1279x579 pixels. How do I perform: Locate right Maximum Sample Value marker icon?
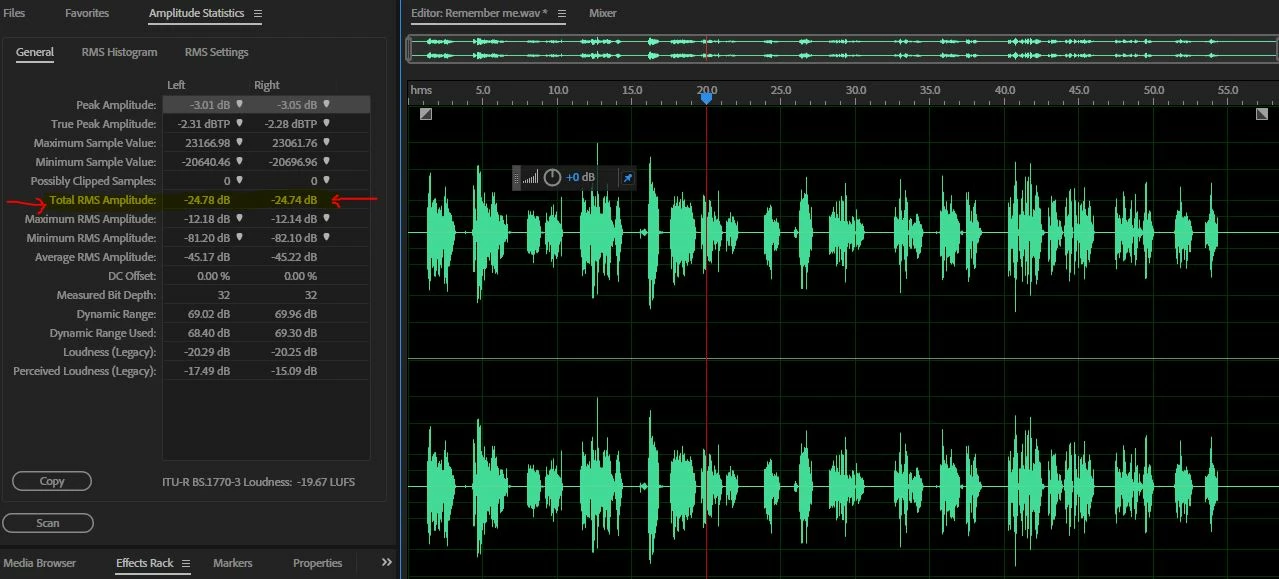[326, 142]
